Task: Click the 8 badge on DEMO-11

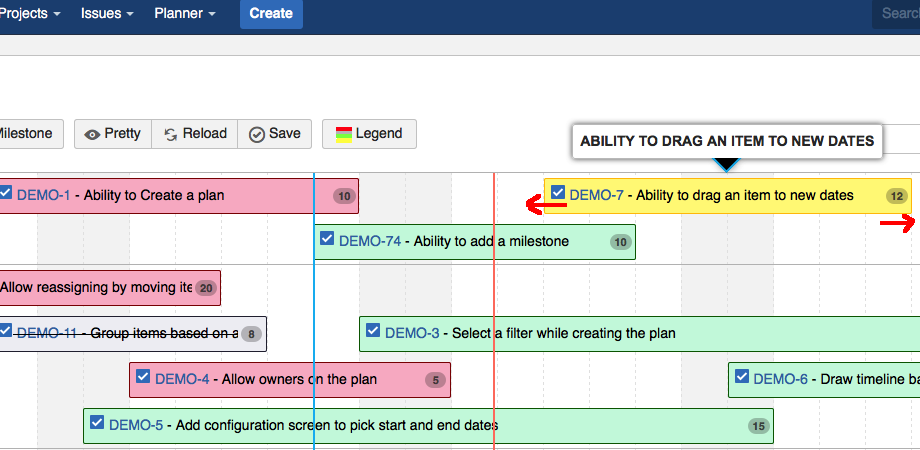Action: coord(251,334)
